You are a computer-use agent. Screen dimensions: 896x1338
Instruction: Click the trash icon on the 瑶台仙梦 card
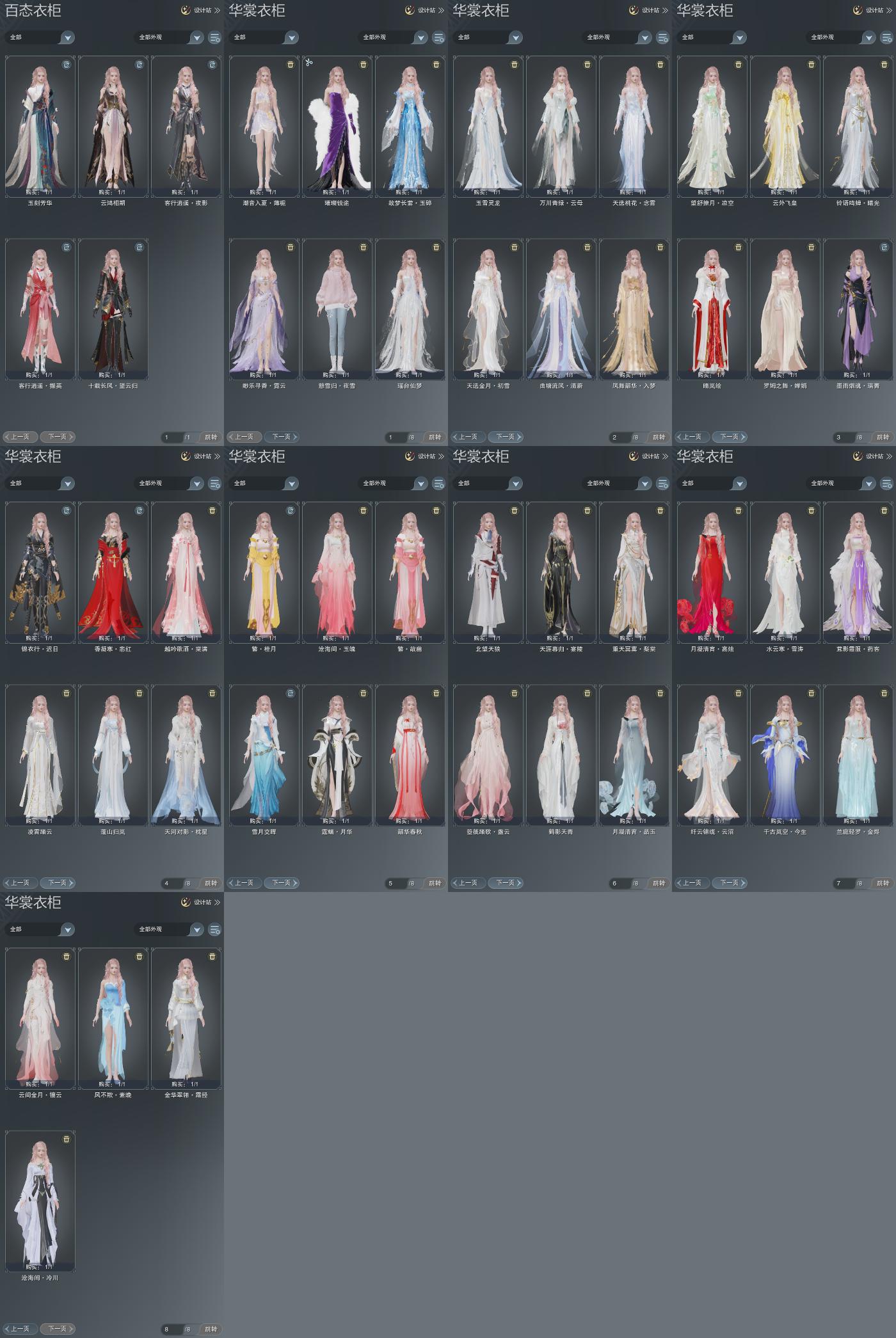coord(436,247)
